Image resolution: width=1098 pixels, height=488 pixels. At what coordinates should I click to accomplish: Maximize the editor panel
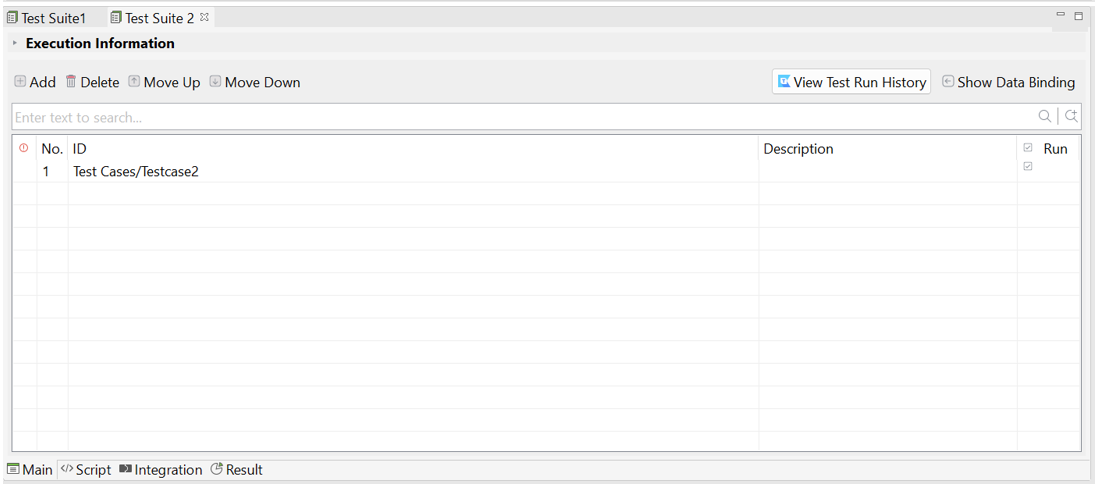point(1078,16)
